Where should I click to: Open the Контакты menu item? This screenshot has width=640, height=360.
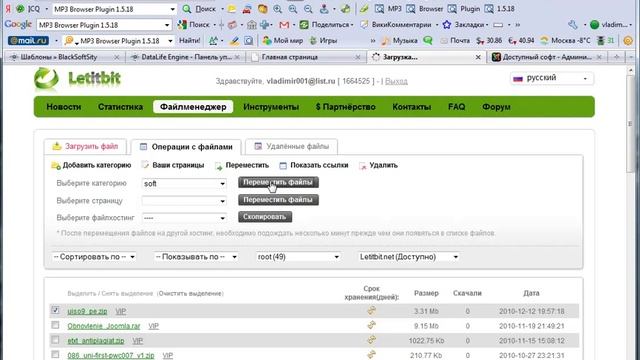(x=411, y=107)
